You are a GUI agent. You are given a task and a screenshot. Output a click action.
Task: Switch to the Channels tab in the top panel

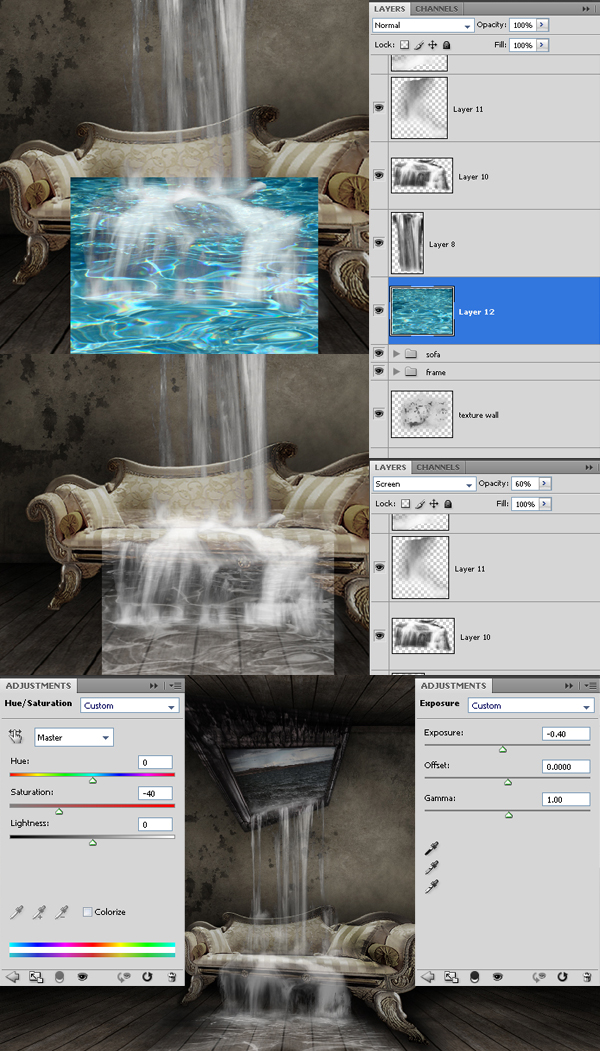pyautogui.click(x=436, y=9)
